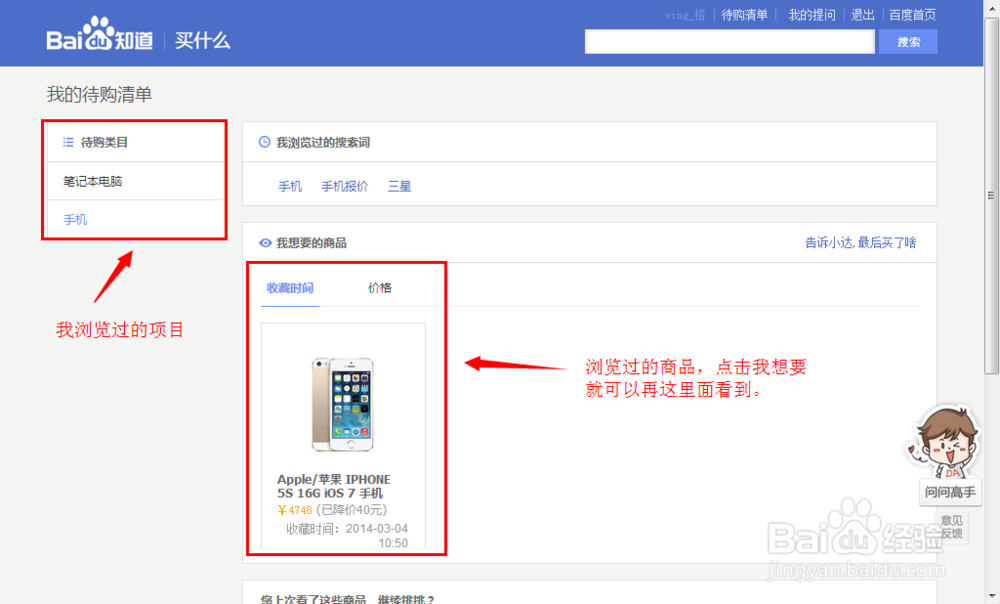This screenshot has width=1000, height=604.
Task: Click the (已降价40元) price drop note
Action: point(351,510)
